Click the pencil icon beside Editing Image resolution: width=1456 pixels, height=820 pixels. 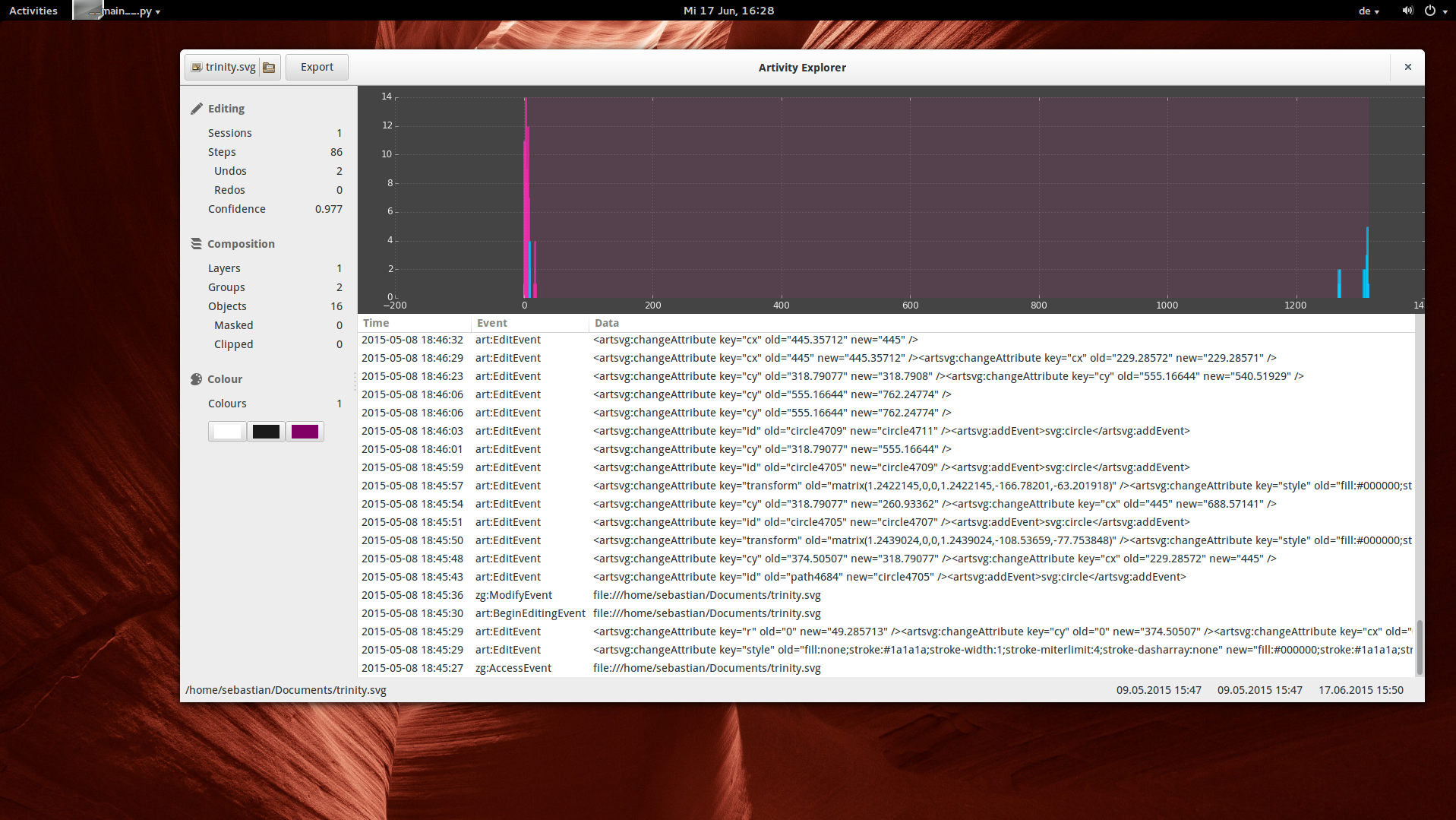(197, 109)
